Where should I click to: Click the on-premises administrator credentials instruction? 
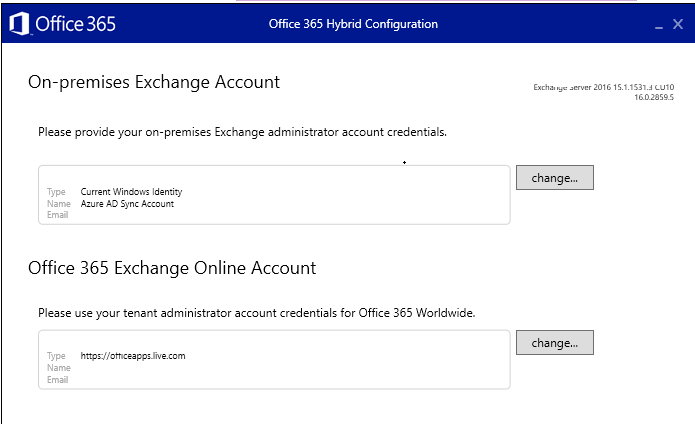(x=242, y=131)
